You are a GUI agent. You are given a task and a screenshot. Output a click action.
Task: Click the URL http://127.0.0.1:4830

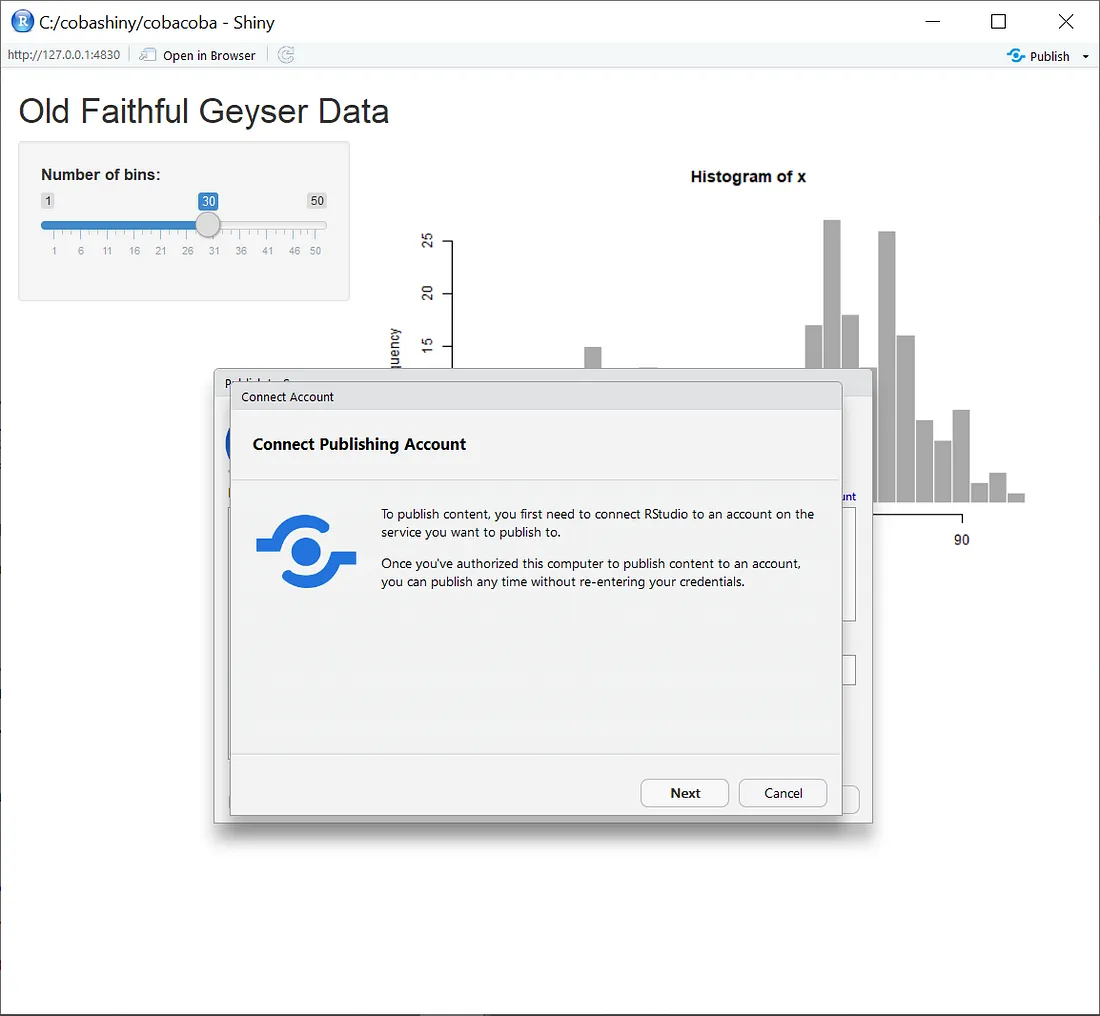coord(64,55)
